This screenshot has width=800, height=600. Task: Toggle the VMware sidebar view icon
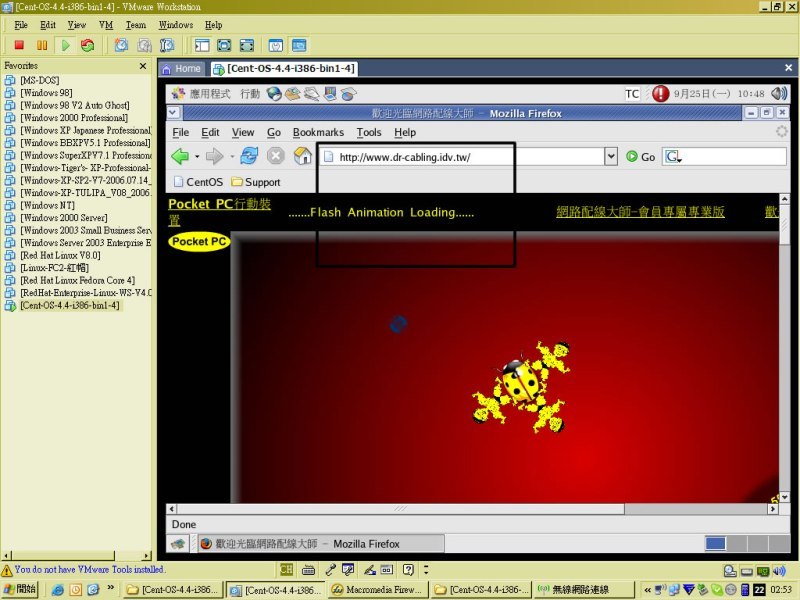[202, 45]
